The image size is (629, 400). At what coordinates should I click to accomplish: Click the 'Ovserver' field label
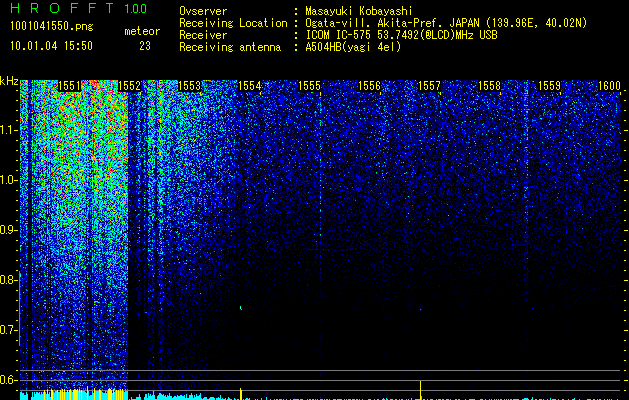pos(203,11)
